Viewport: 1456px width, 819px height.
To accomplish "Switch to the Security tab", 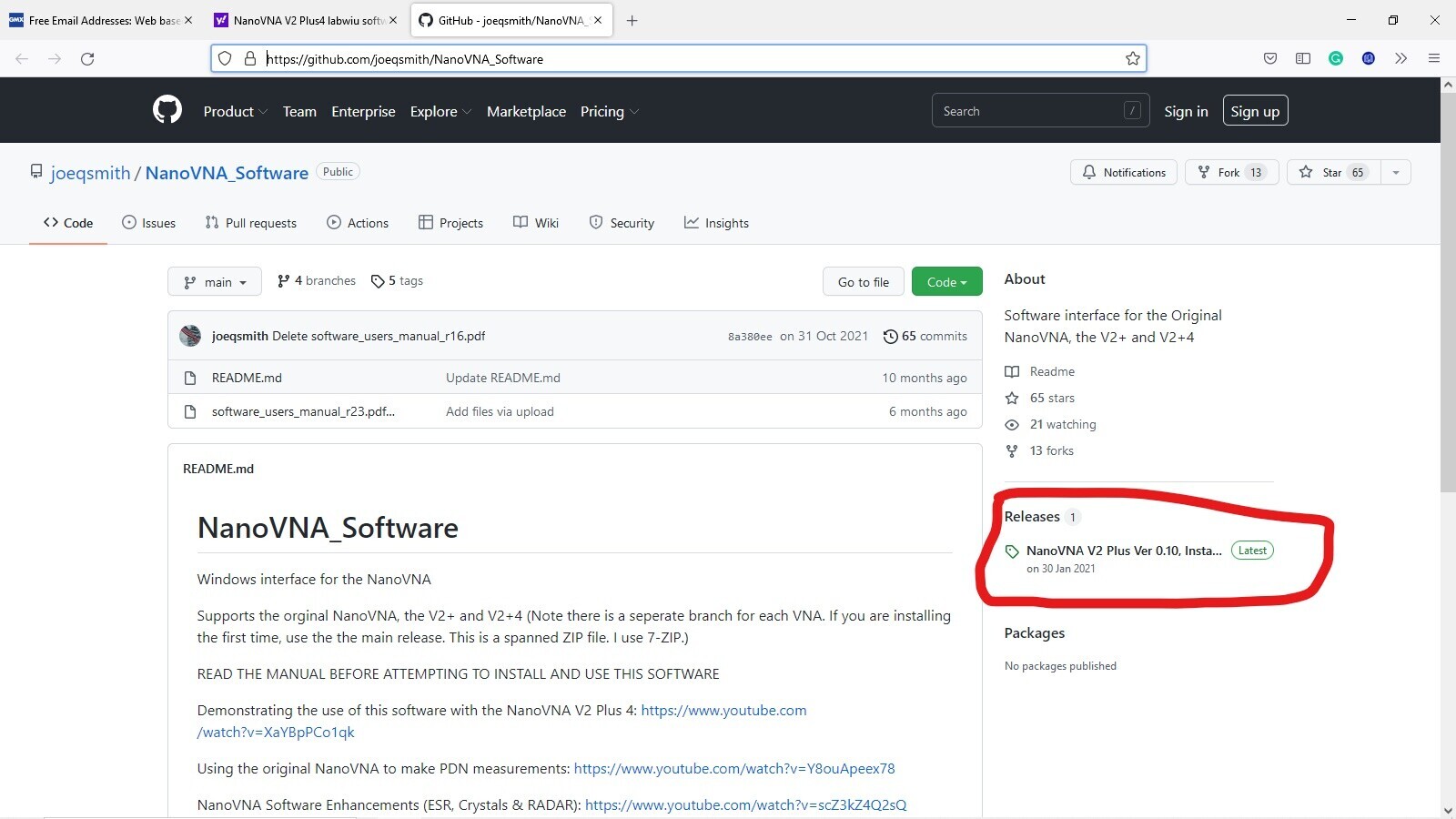I will (622, 223).
